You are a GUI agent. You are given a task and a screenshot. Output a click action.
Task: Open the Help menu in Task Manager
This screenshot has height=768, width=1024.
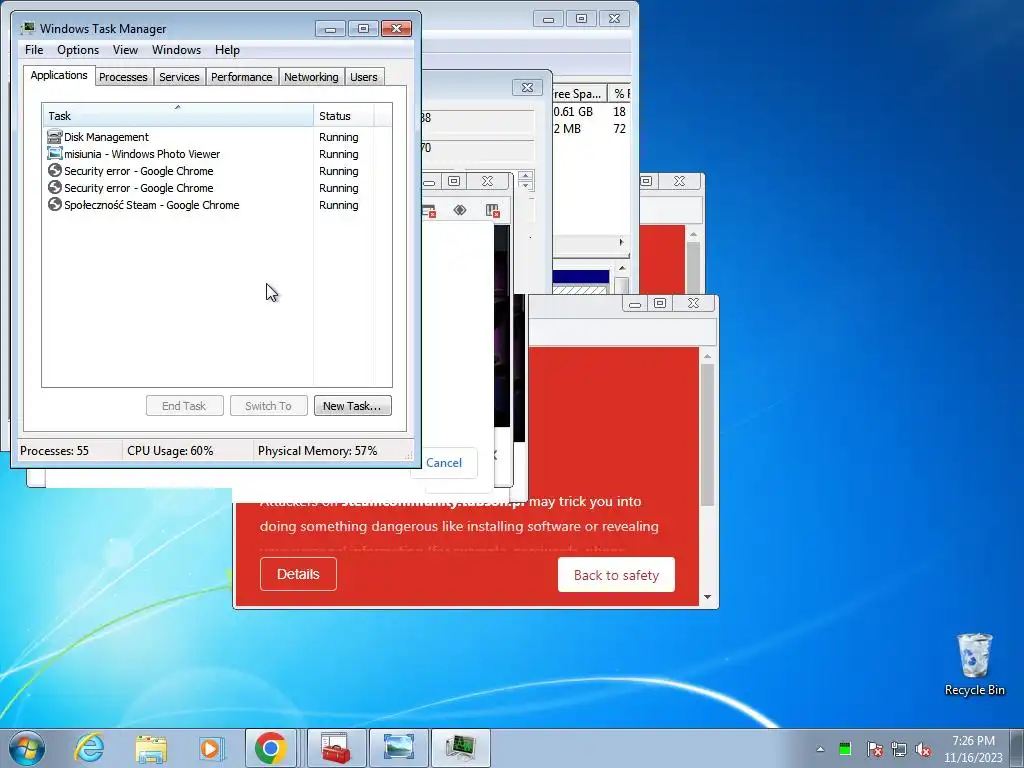(227, 50)
